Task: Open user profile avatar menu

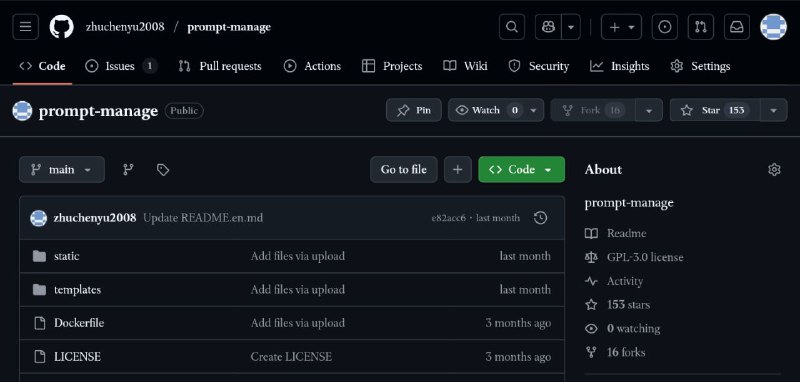Action: click(x=773, y=27)
